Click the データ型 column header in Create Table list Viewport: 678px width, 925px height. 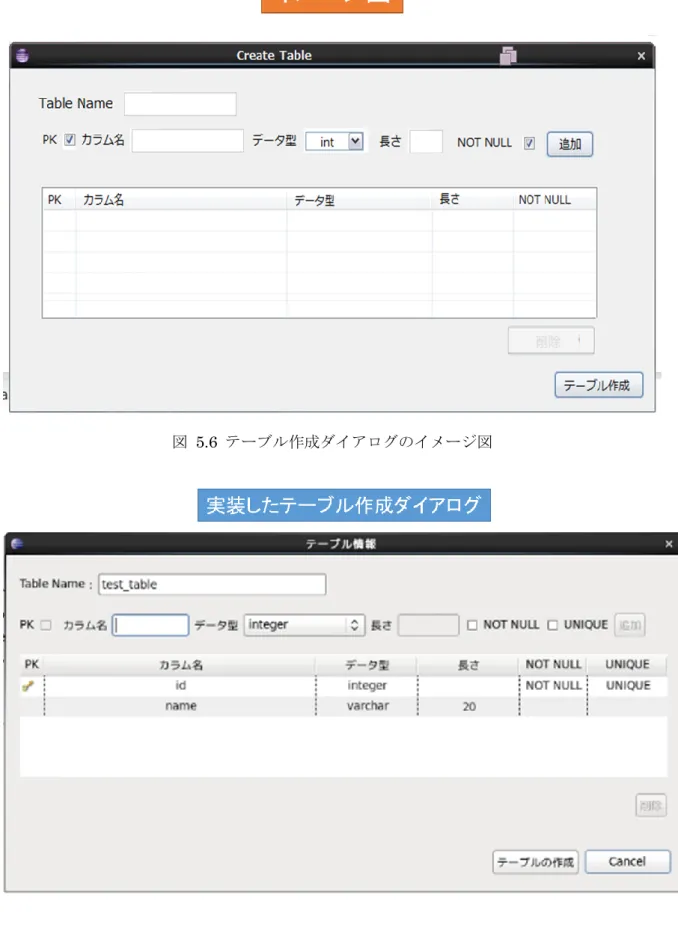359,200
